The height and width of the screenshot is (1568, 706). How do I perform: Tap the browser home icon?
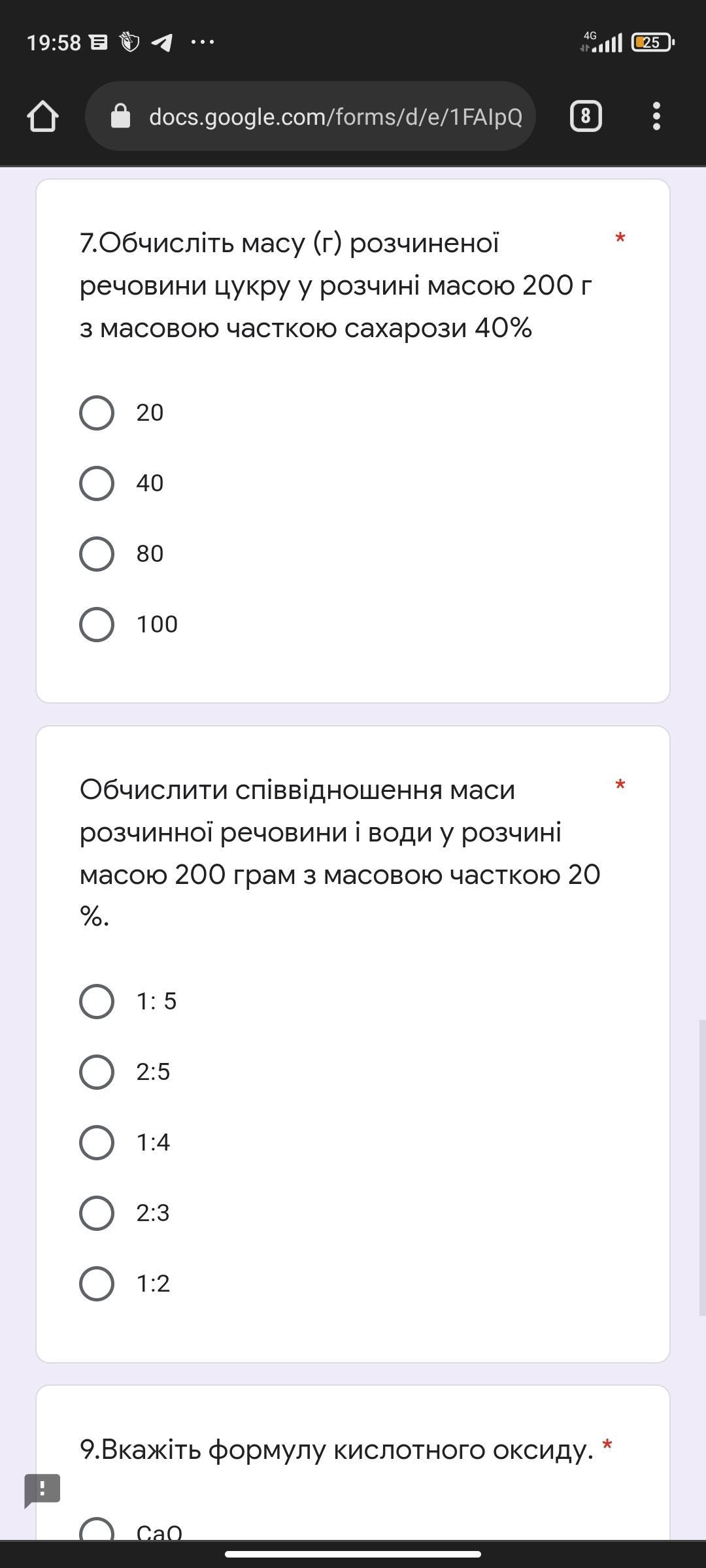pos(42,116)
